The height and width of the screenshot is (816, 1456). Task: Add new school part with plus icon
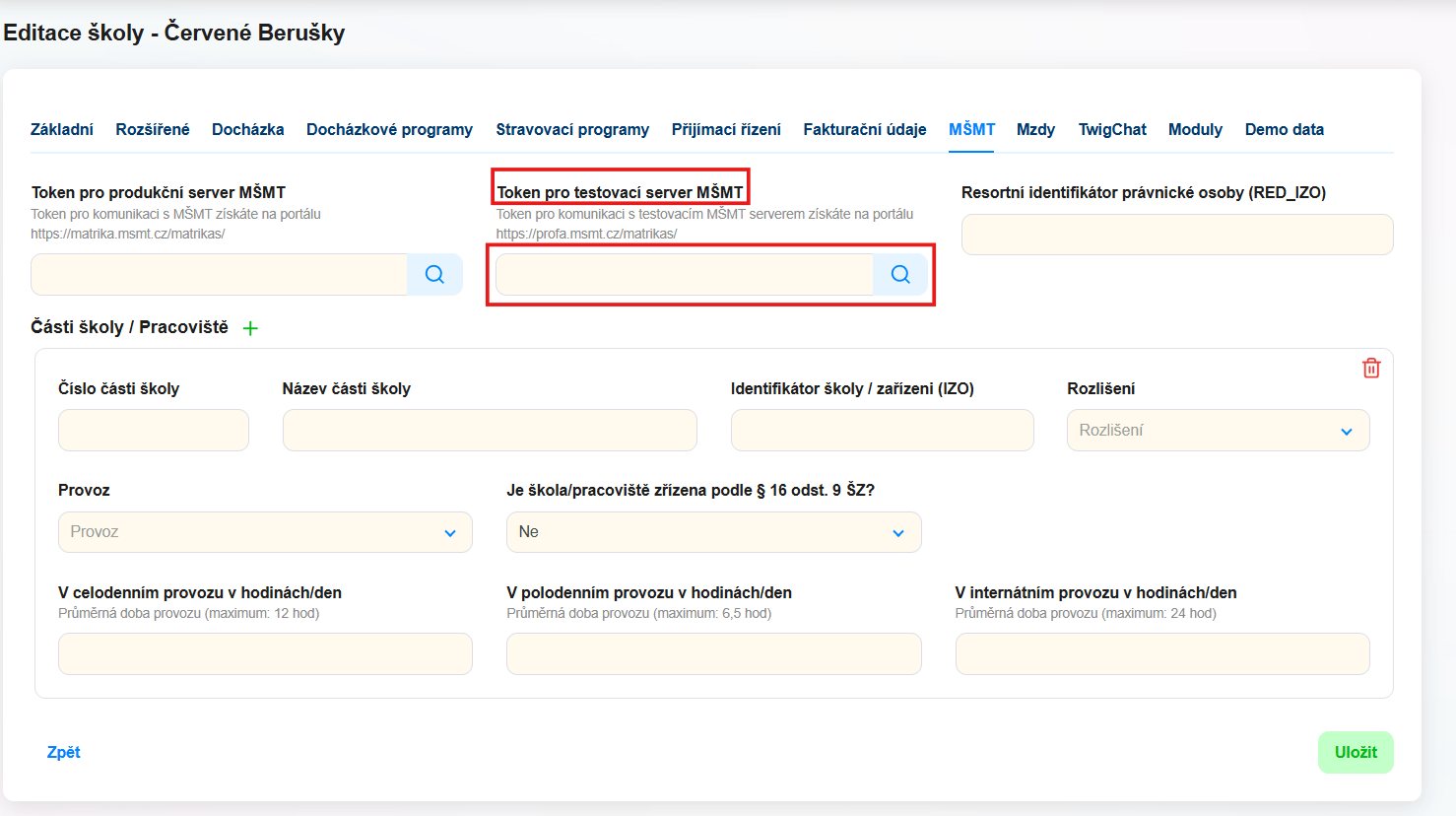tap(250, 328)
